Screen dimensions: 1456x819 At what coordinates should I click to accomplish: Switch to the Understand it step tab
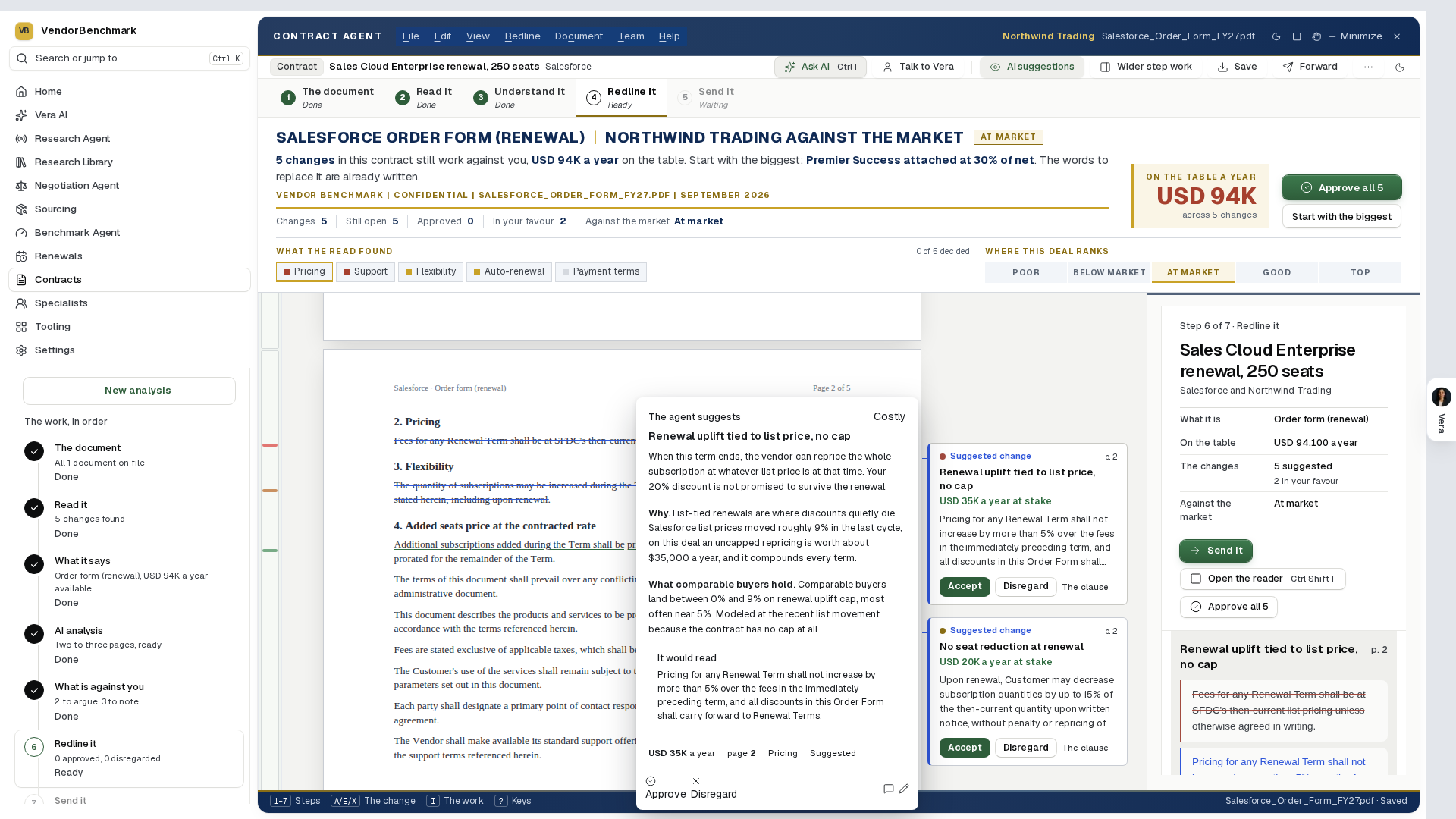click(x=519, y=98)
